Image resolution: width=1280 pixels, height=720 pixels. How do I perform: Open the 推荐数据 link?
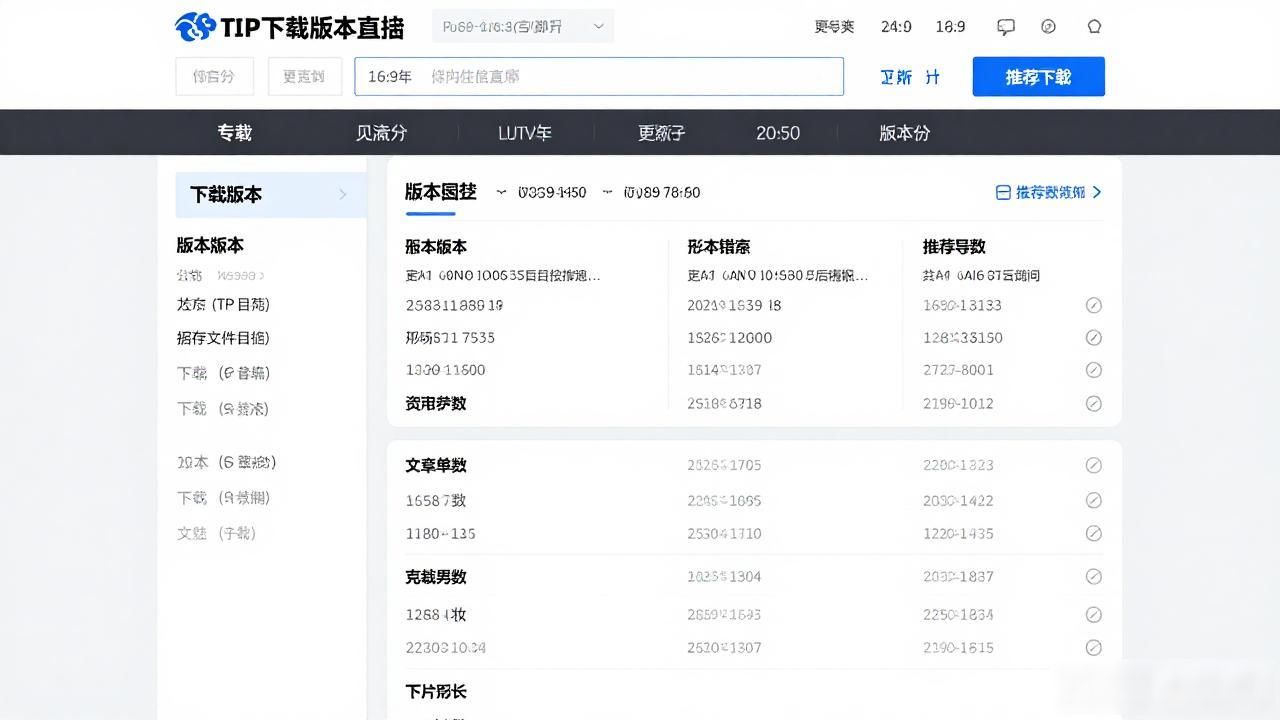pyautogui.click(x=1050, y=192)
